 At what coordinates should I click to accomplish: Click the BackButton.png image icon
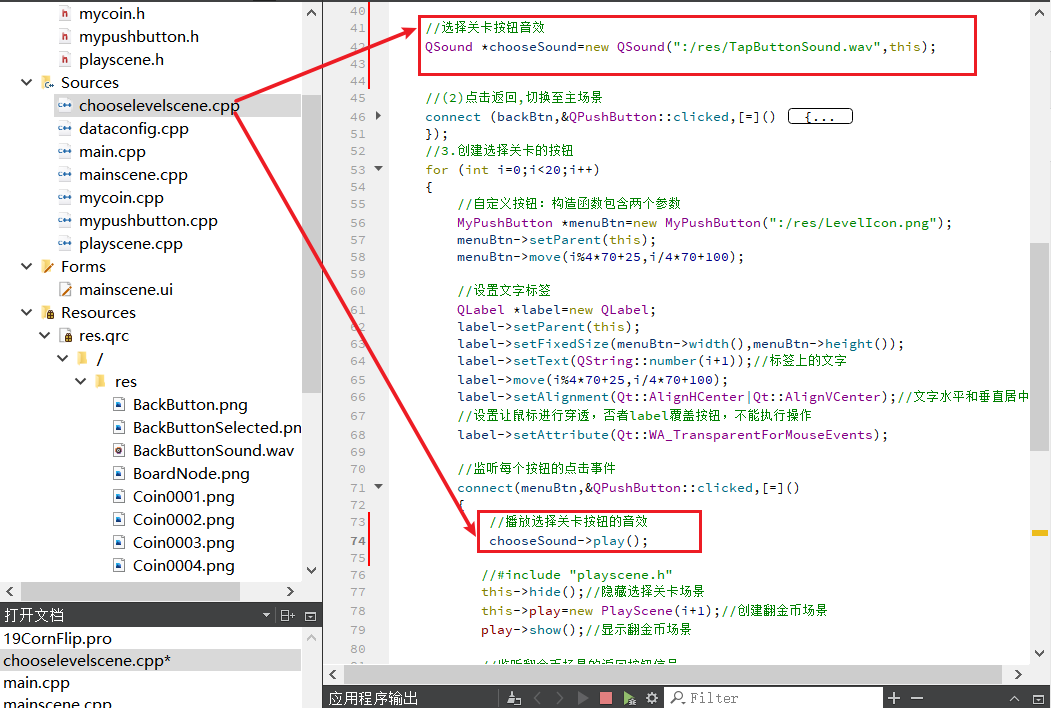119,404
